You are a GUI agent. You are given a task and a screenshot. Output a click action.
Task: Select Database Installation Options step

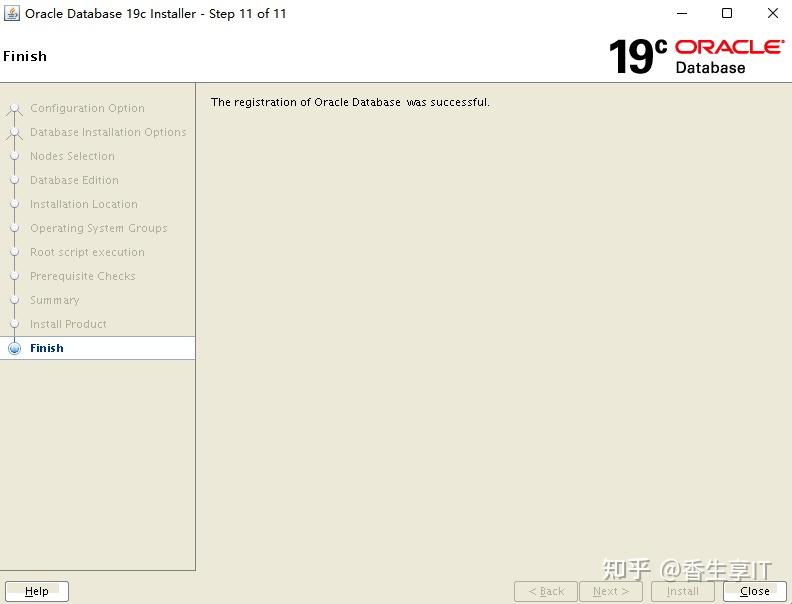108,132
